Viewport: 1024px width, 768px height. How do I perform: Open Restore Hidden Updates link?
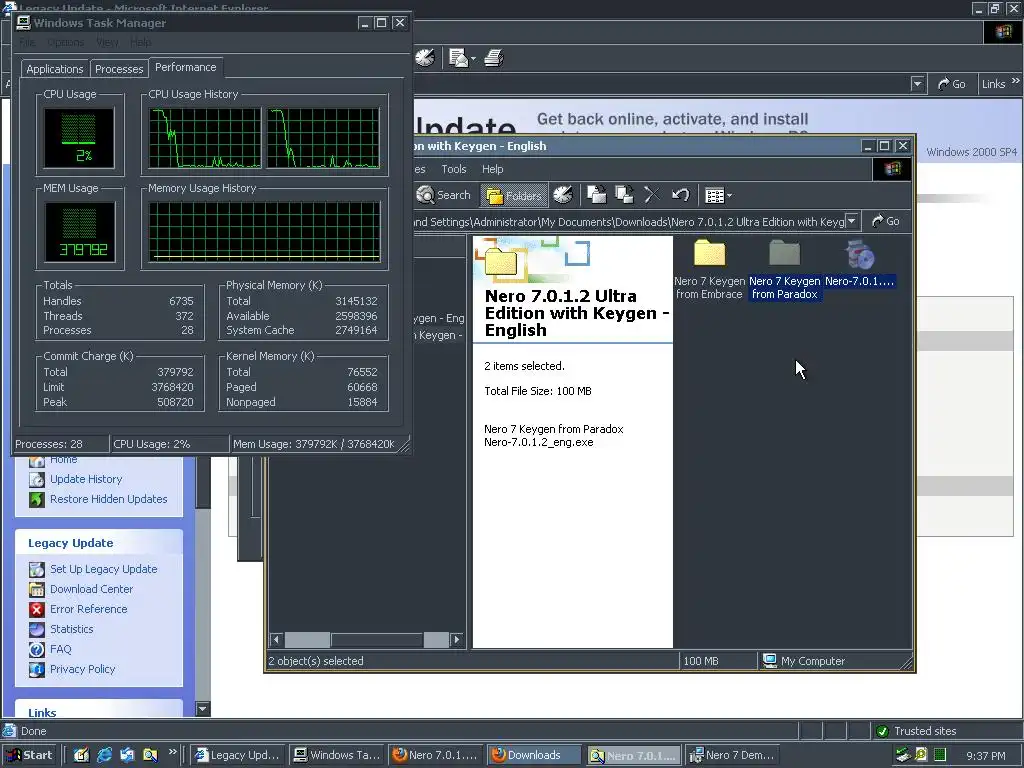pos(108,499)
